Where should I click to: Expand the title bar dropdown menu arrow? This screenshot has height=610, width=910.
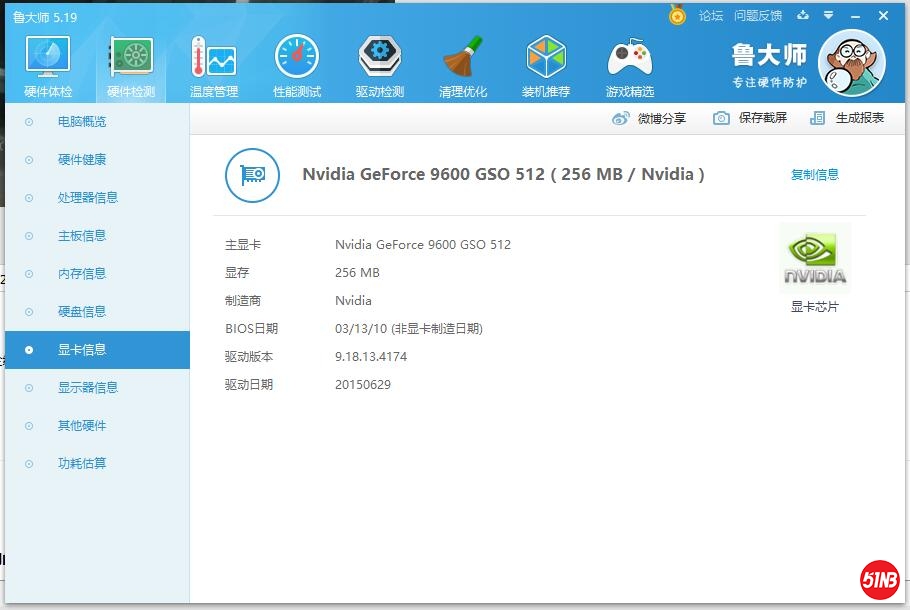tap(828, 16)
